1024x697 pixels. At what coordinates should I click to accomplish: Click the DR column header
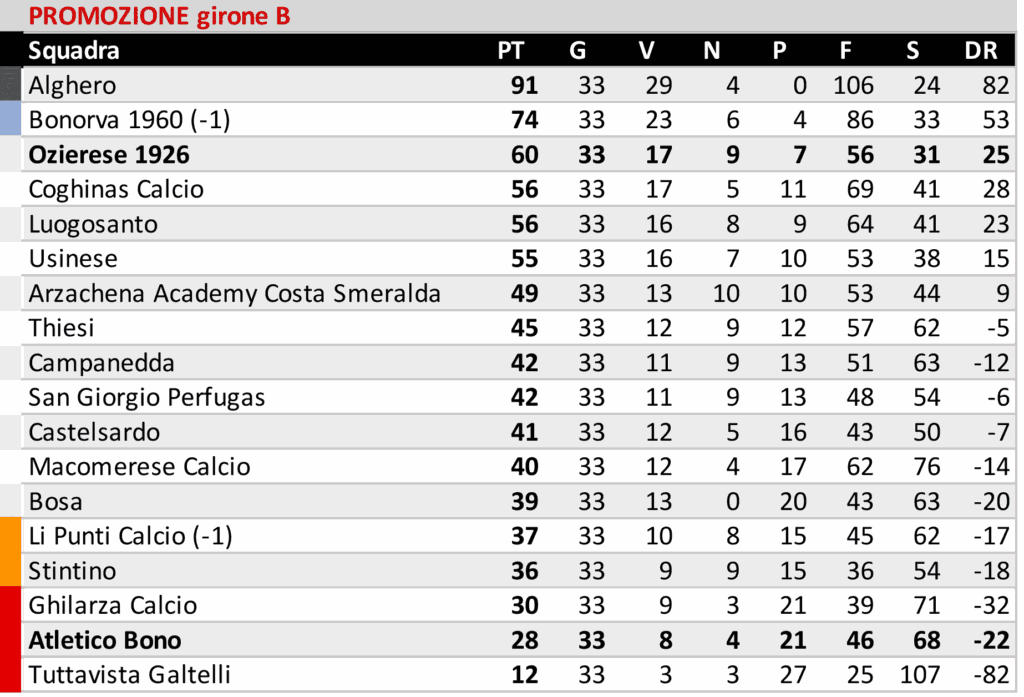980,51
